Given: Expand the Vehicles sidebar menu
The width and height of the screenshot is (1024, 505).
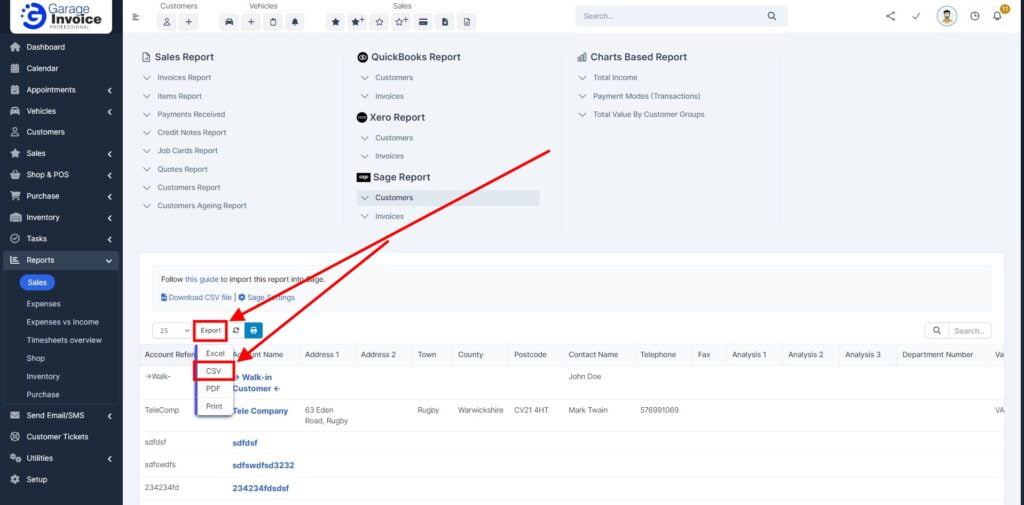Looking at the screenshot, I should (61, 111).
